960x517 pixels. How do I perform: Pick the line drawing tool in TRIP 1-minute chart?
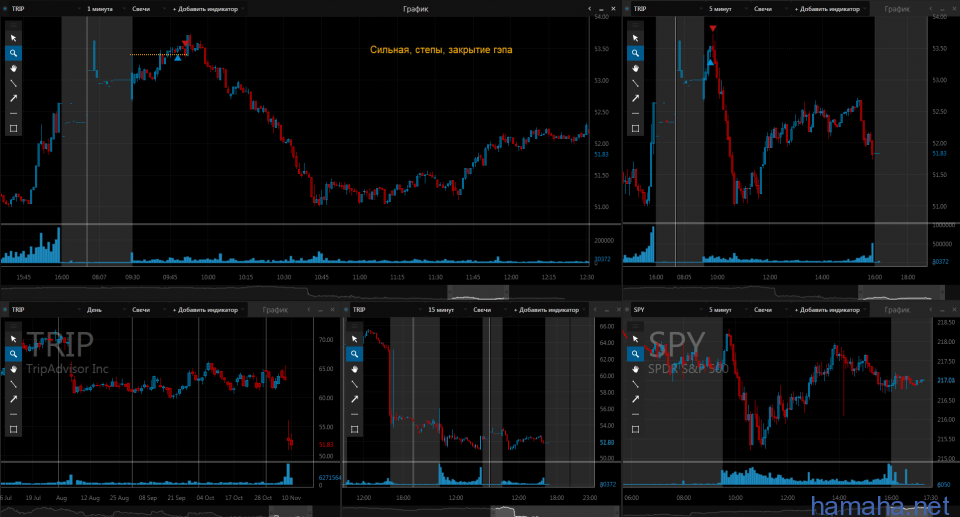tap(13, 83)
